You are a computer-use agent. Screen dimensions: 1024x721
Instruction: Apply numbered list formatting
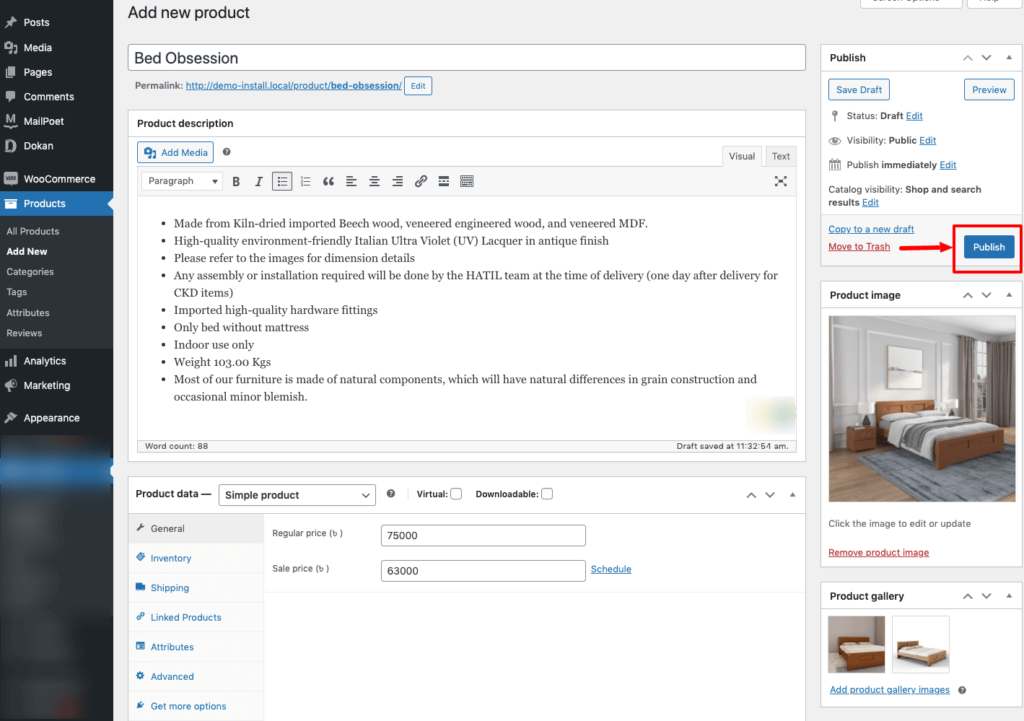point(305,182)
